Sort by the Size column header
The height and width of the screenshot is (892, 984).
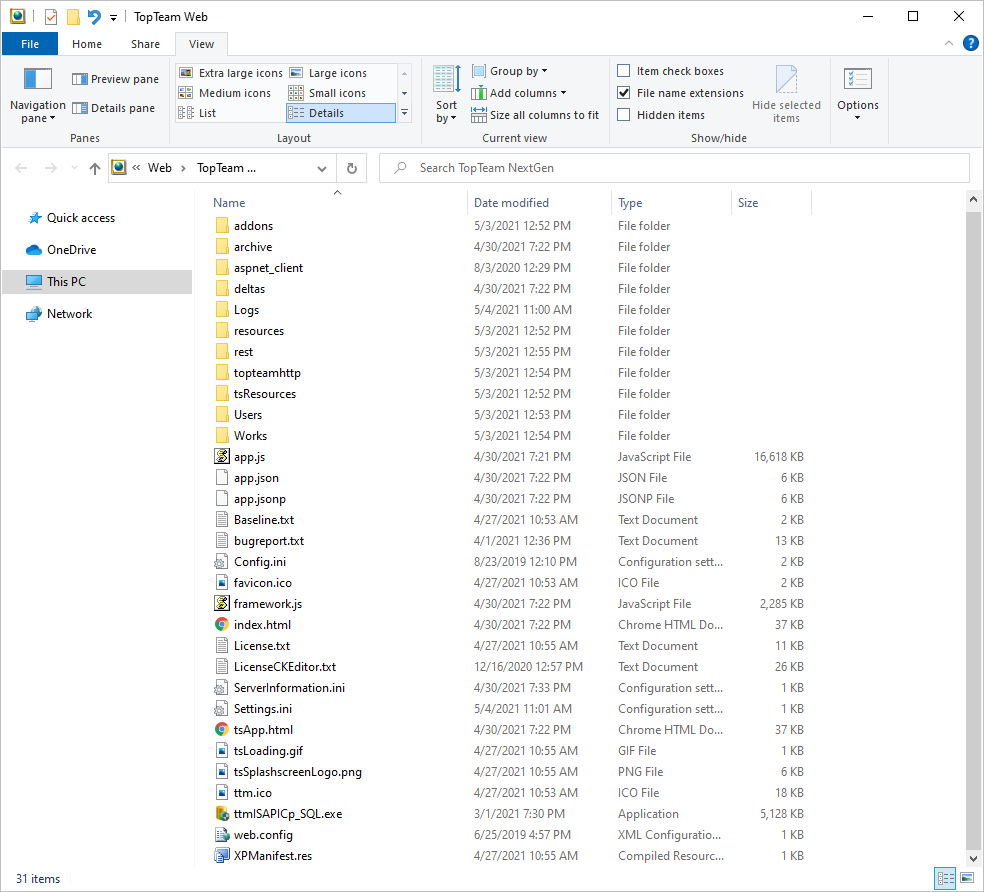pyautogui.click(x=772, y=203)
